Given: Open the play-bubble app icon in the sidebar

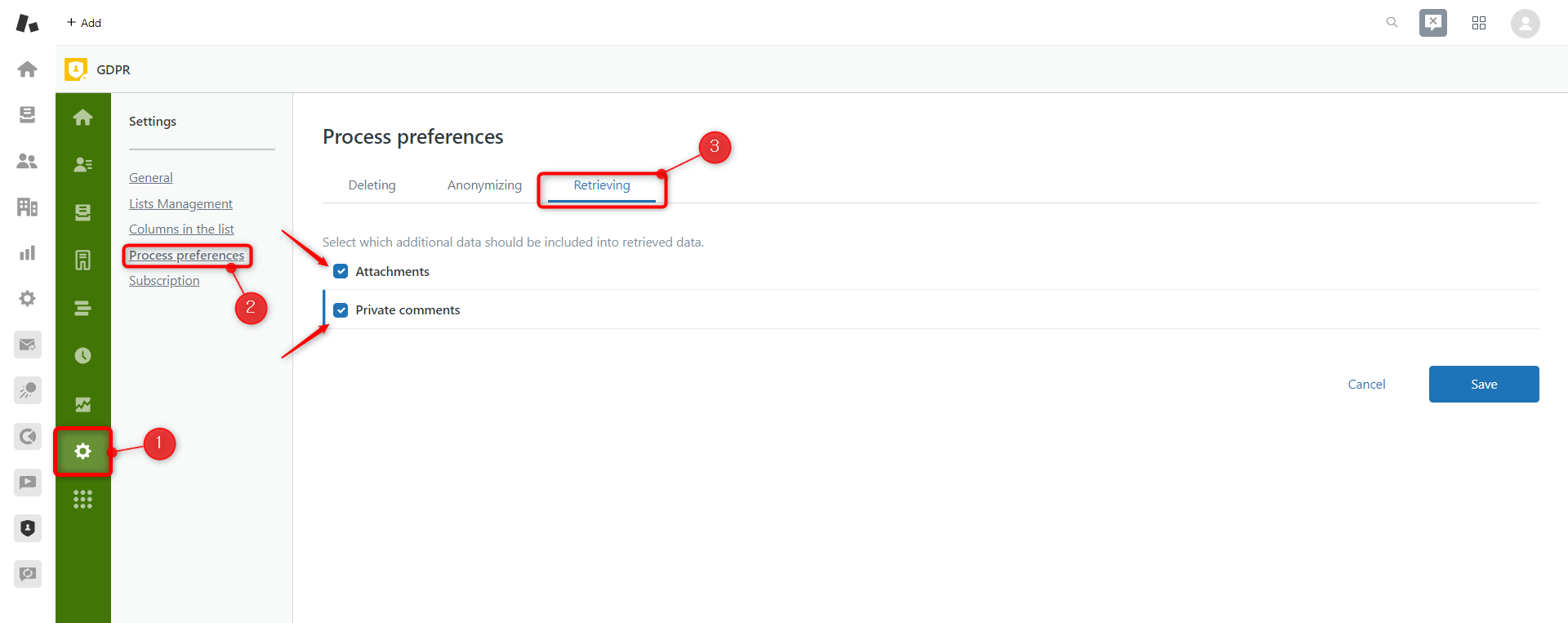Looking at the screenshot, I should pos(28,482).
